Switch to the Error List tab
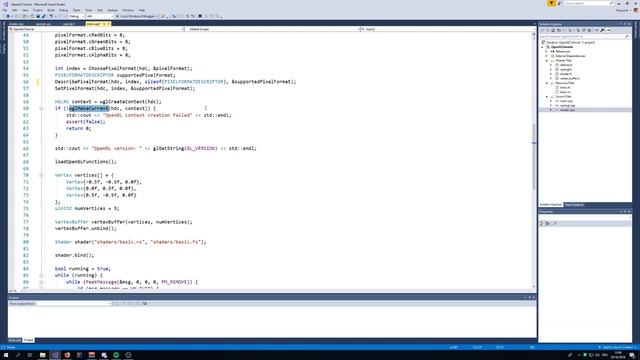The height and width of the screenshot is (360, 640). [15, 340]
